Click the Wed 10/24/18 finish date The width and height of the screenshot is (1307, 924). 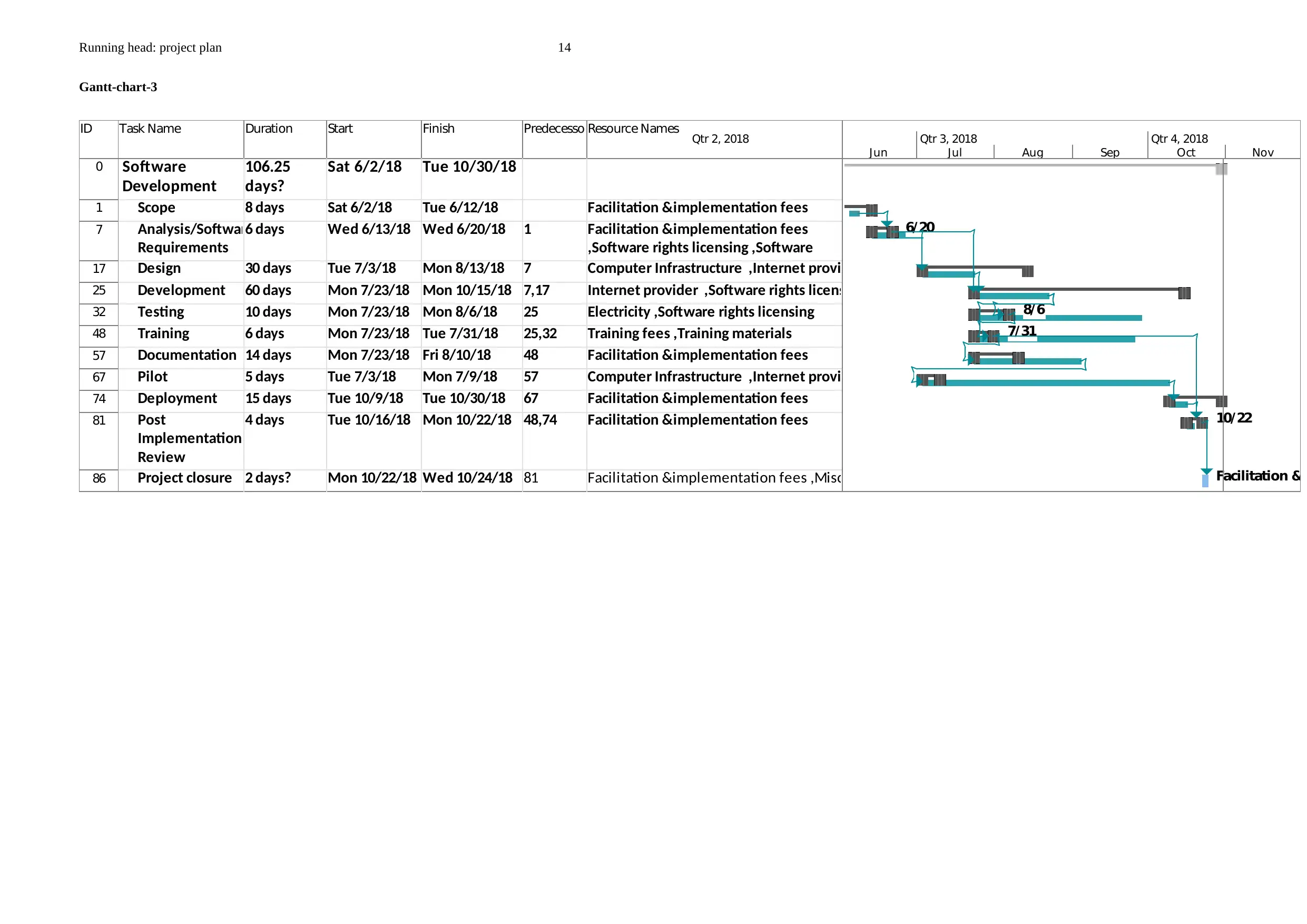coord(467,478)
